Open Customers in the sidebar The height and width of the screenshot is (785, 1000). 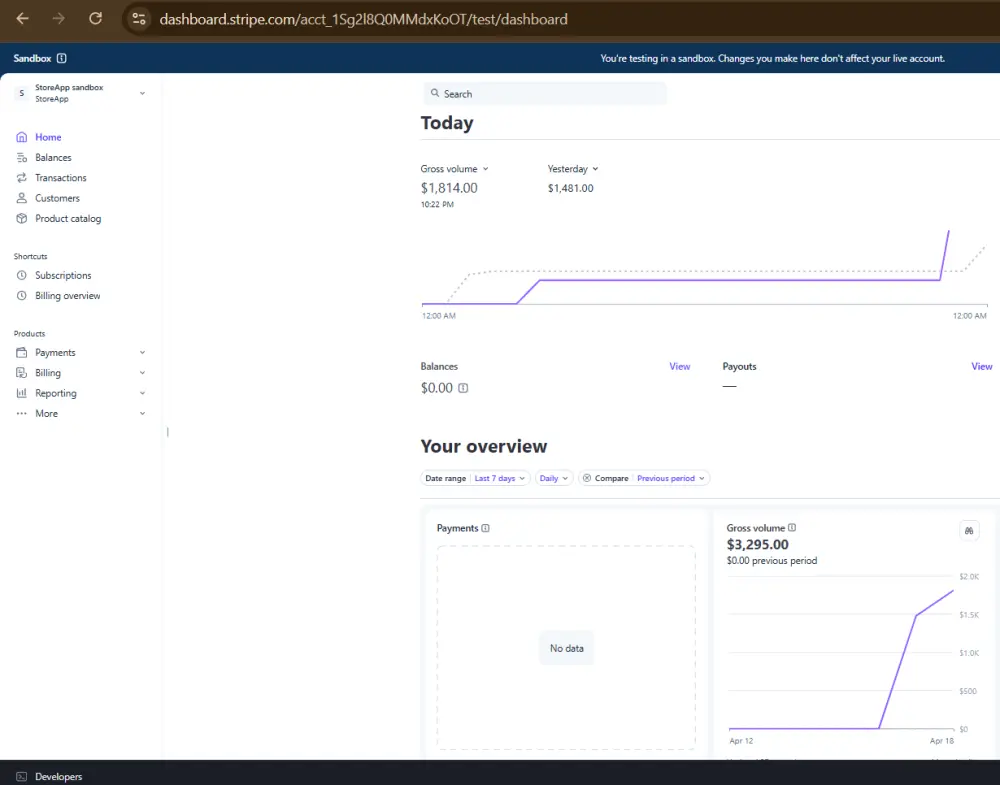tap(57, 198)
